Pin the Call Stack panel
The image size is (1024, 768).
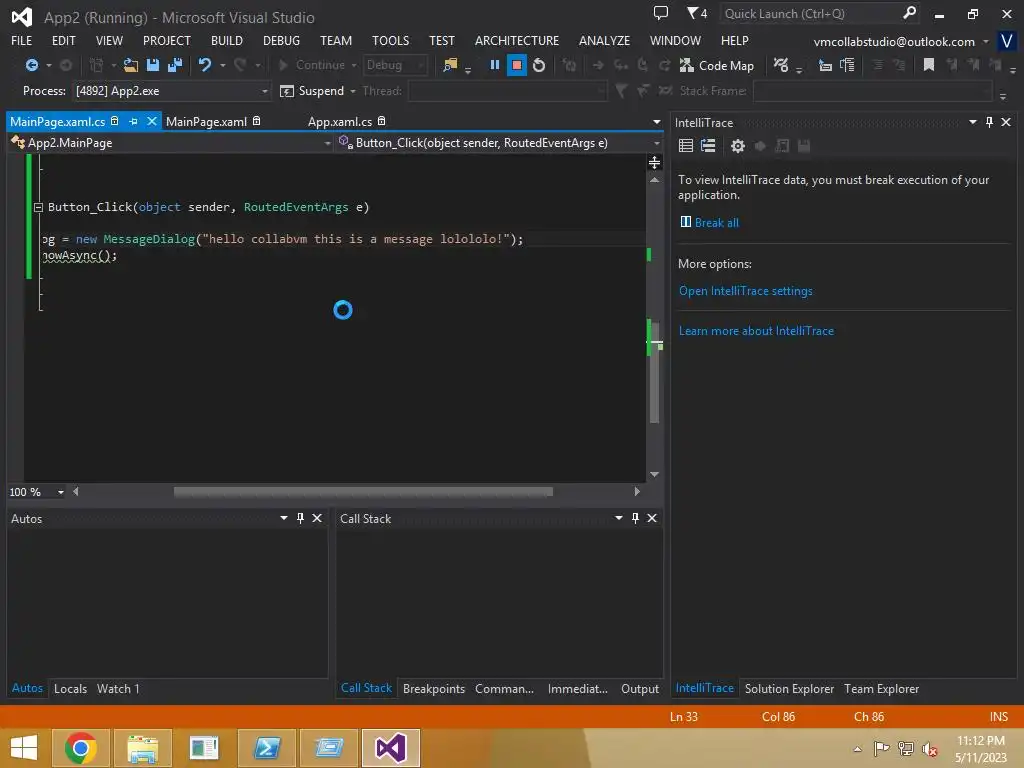click(x=635, y=518)
